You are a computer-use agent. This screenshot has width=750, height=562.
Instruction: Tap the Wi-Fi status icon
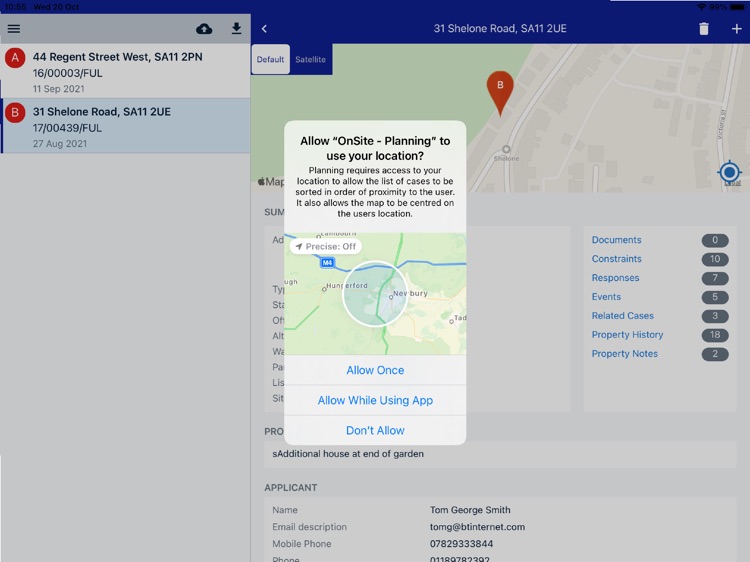[701, 7]
